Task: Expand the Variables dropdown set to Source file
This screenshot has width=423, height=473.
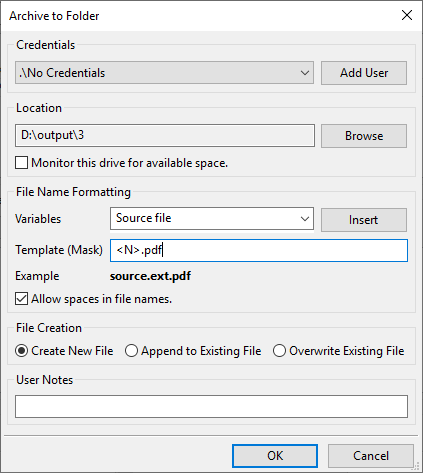Action: [x=212, y=219]
